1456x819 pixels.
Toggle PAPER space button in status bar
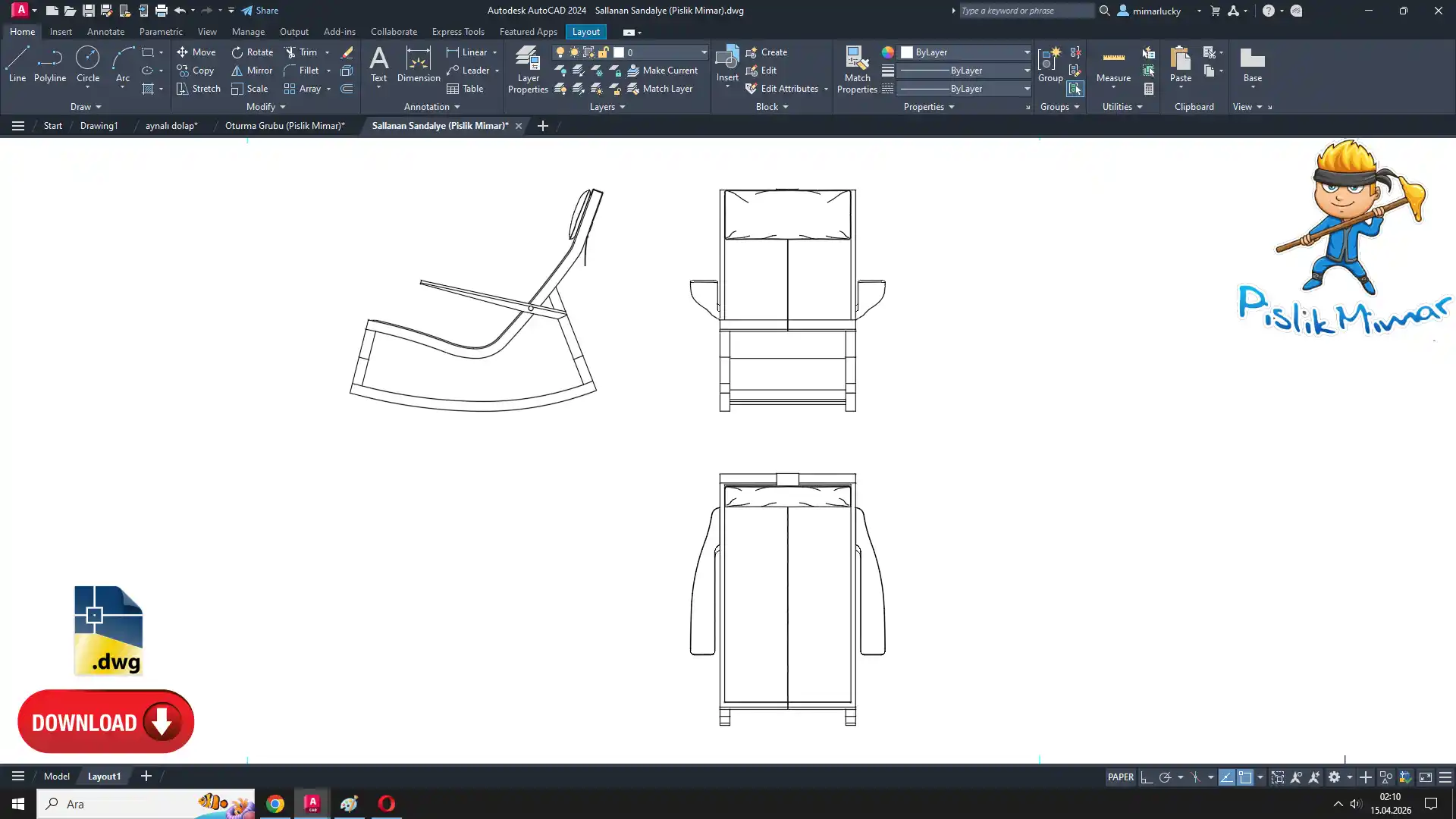point(1120,777)
